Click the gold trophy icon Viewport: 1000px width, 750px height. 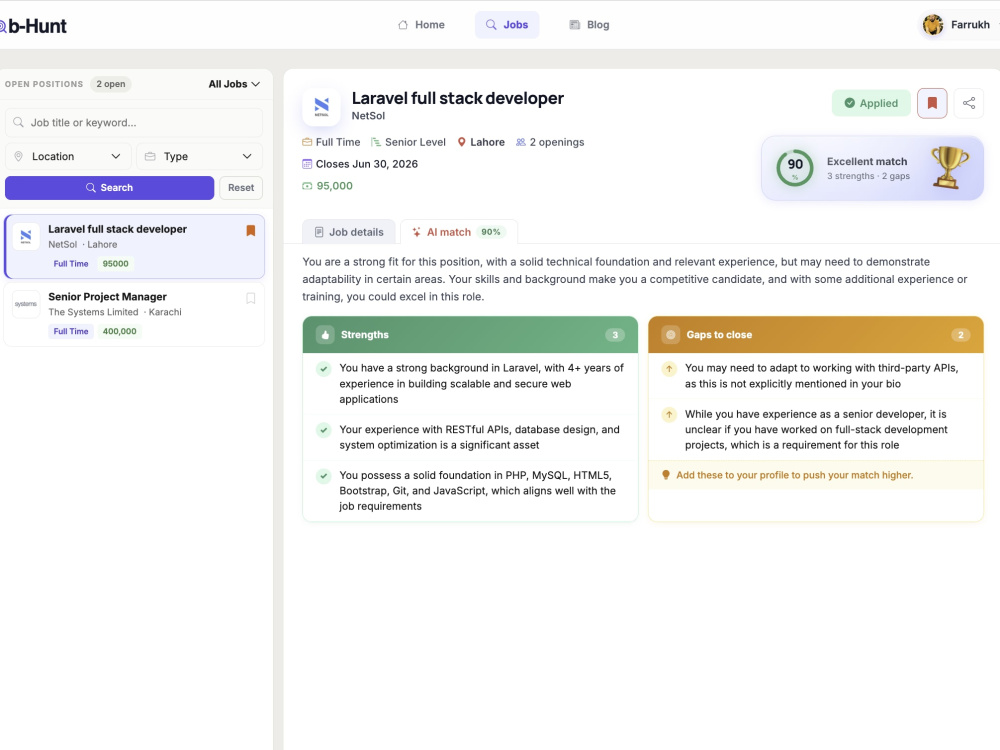click(x=949, y=167)
